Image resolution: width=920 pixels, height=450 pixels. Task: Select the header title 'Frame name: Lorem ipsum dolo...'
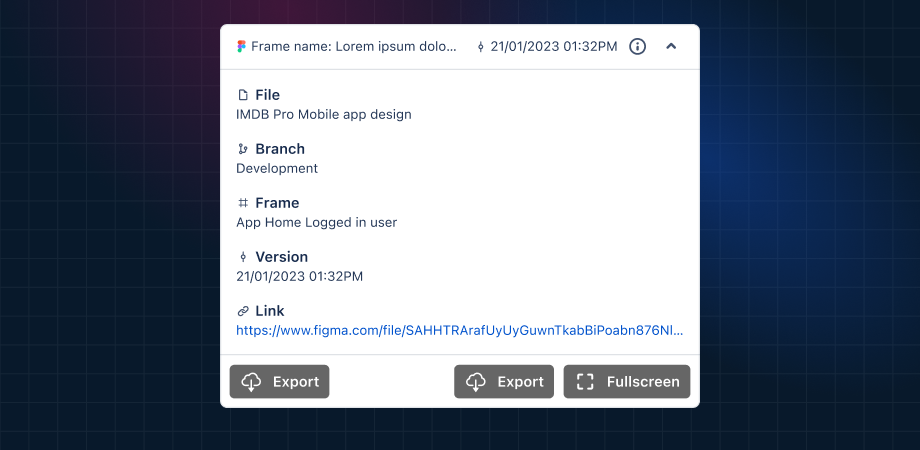[x=354, y=46]
